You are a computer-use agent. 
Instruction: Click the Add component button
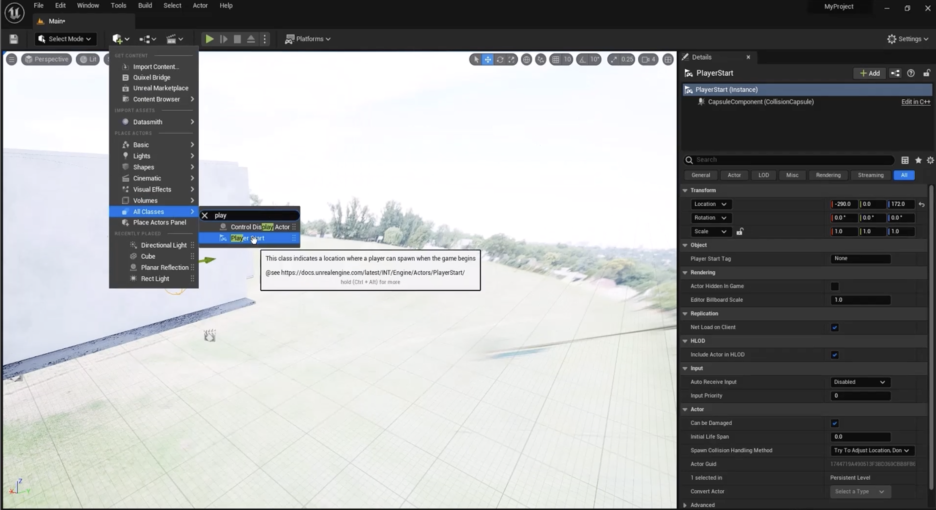[870, 73]
